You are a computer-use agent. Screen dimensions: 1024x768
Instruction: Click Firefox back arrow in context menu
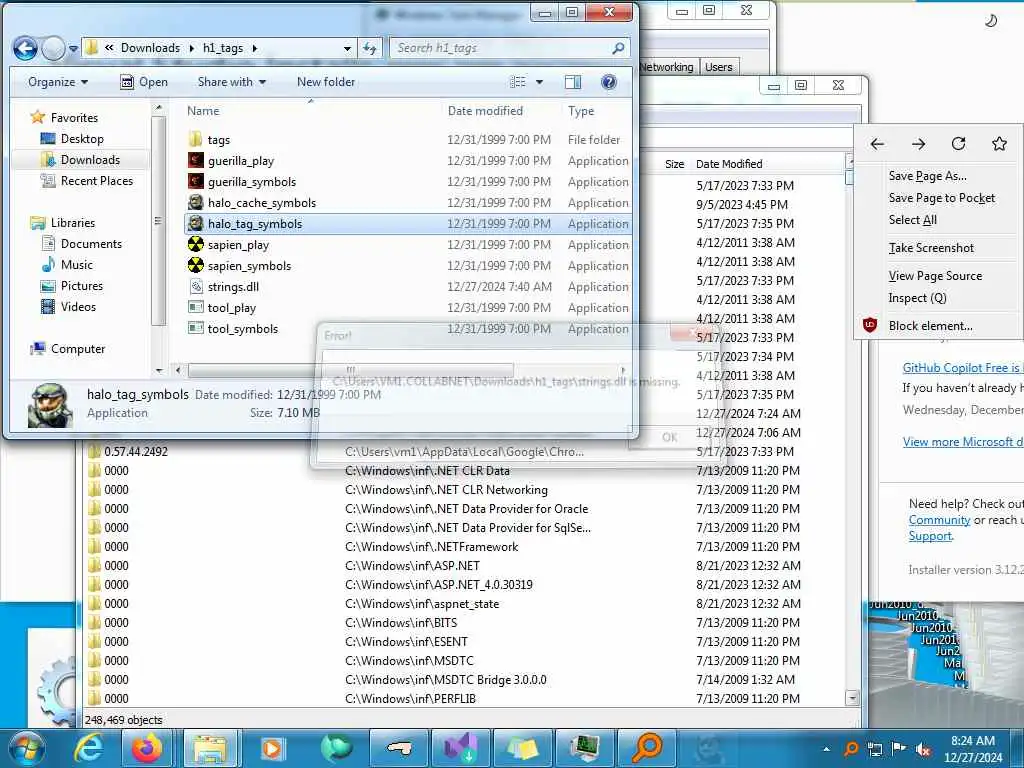[877, 144]
